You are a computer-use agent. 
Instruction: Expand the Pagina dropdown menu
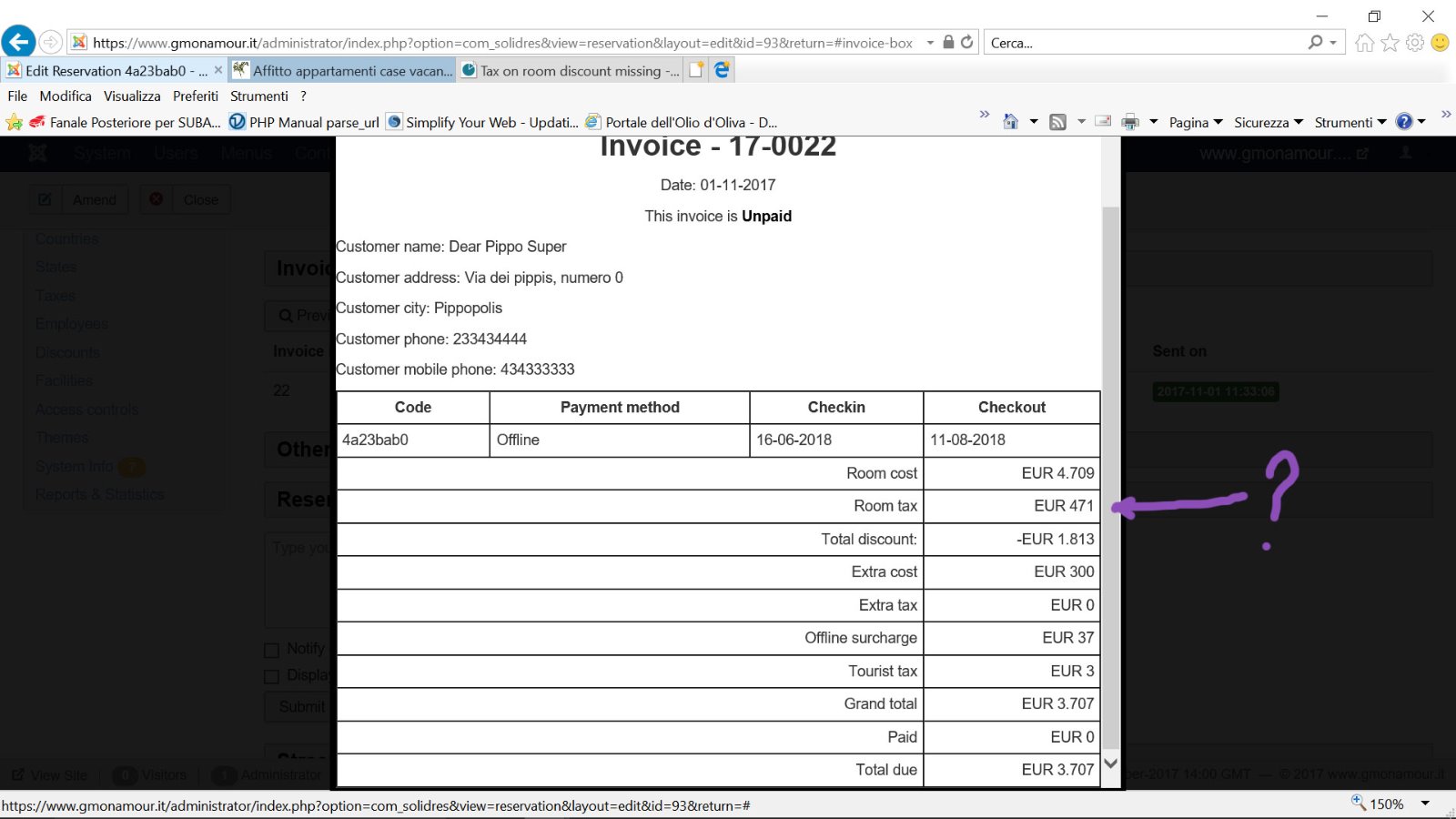point(1195,122)
